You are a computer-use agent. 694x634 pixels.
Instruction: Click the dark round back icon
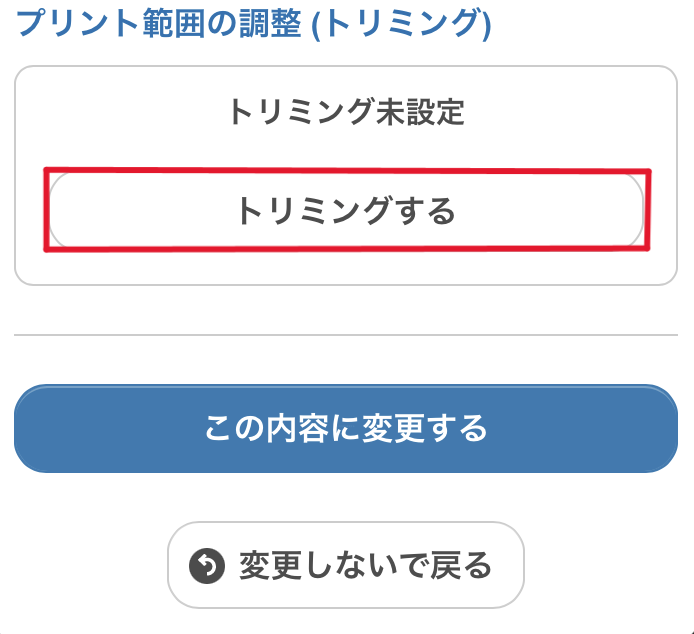click(x=207, y=566)
